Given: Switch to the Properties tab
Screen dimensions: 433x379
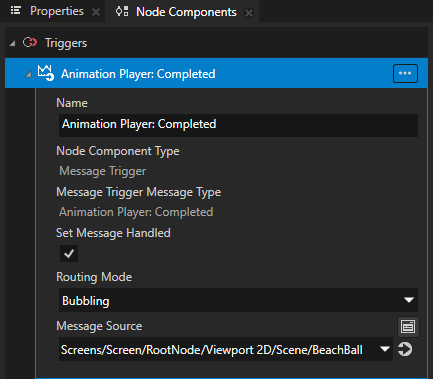Looking at the screenshot, I should pyautogui.click(x=57, y=11).
